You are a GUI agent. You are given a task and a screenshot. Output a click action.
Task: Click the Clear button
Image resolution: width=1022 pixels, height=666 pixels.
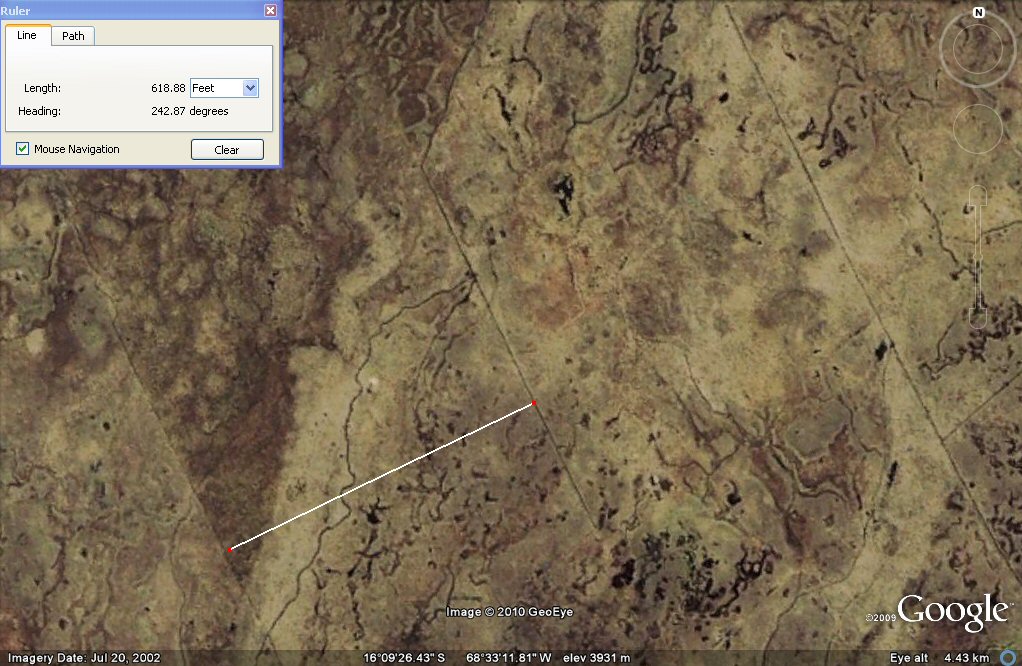[227, 149]
